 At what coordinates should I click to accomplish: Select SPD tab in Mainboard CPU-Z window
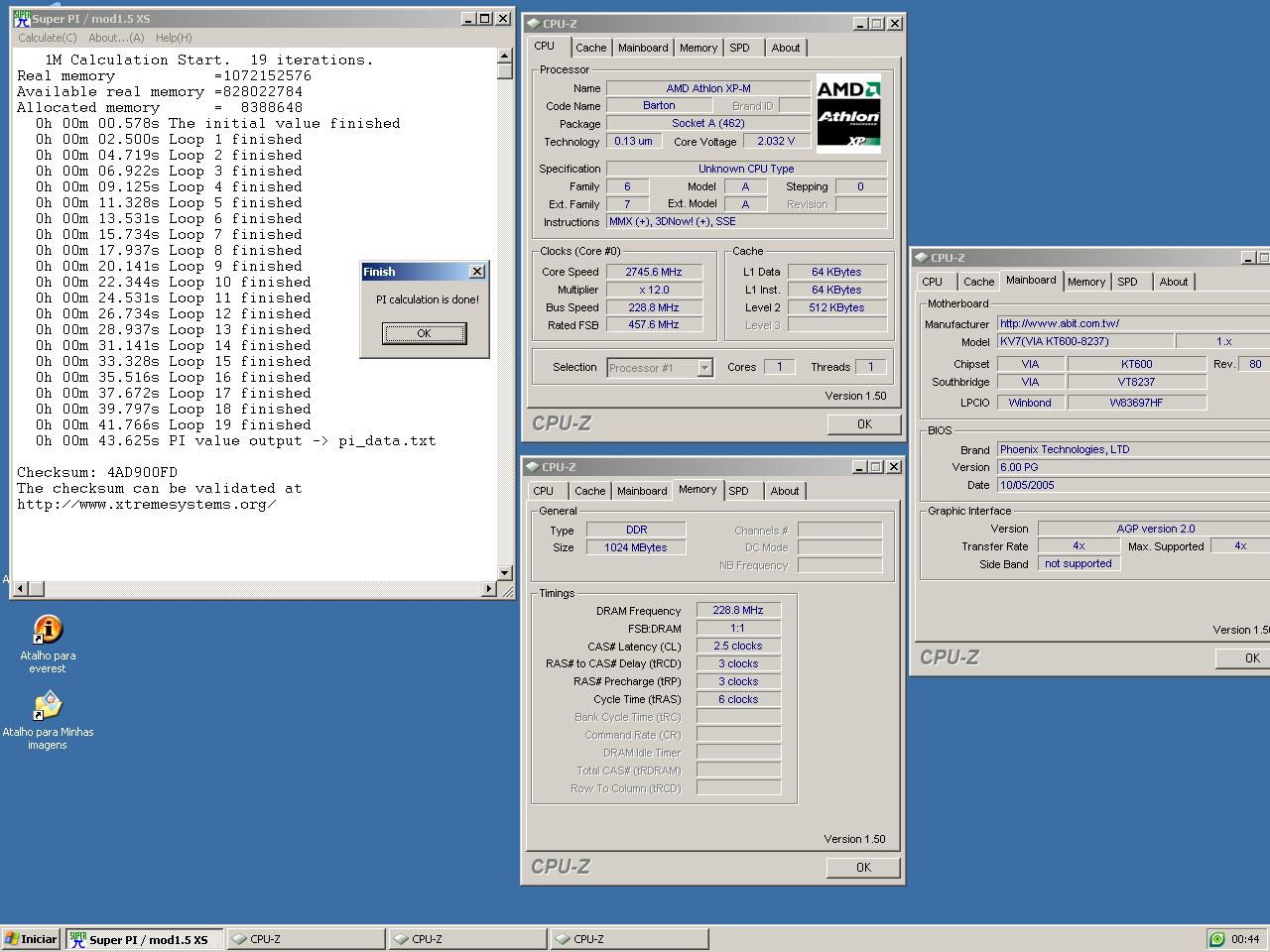[x=1127, y=282]
